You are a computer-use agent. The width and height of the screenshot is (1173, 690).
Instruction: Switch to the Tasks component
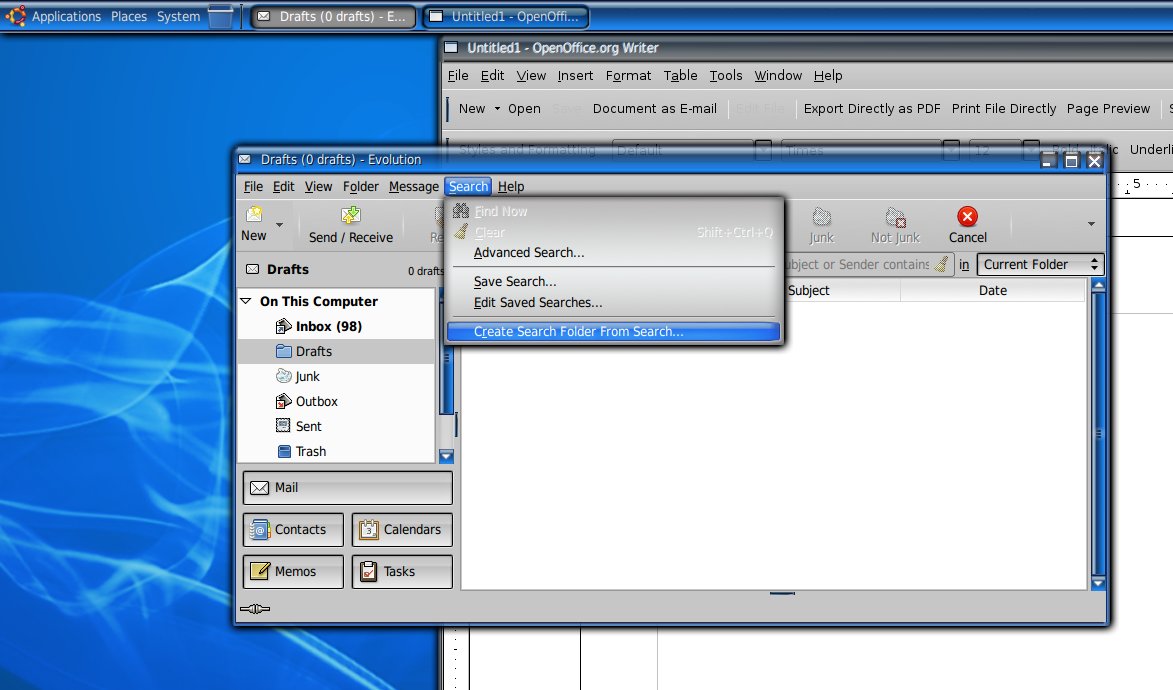tap(402, 572)
